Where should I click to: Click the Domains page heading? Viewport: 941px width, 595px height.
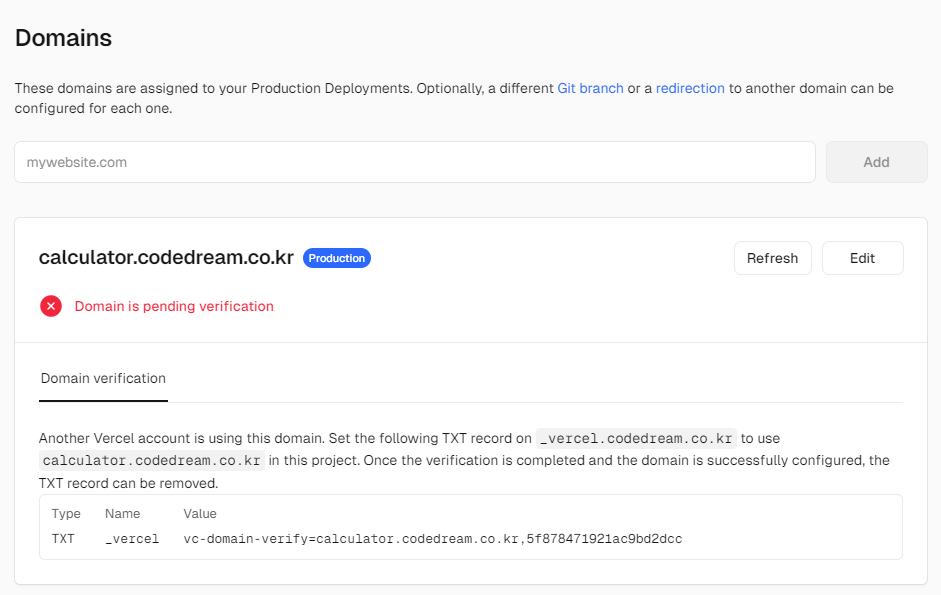click(64, 38)
